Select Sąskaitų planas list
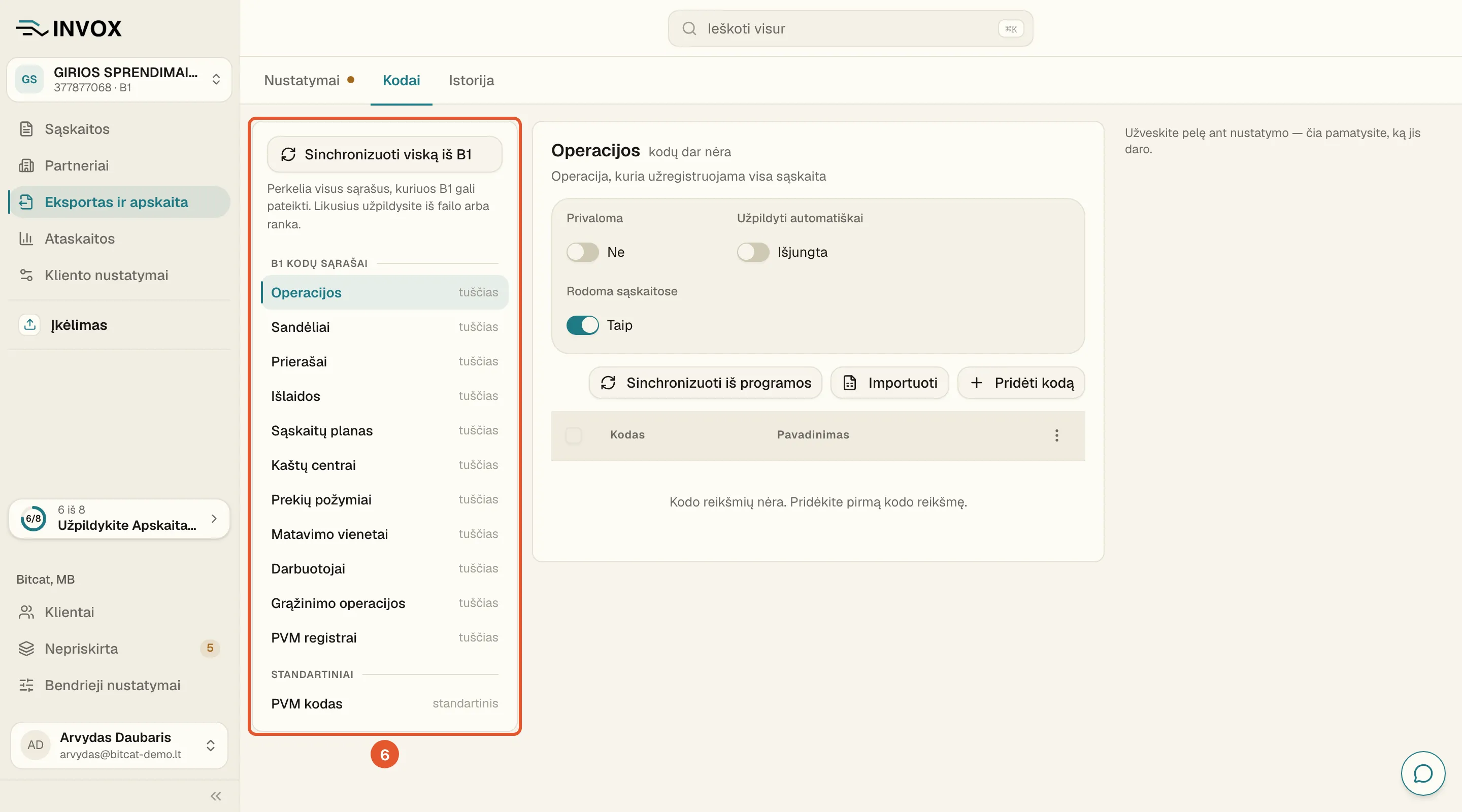This screenshot has height=812, width=1462. click(384, 430)
